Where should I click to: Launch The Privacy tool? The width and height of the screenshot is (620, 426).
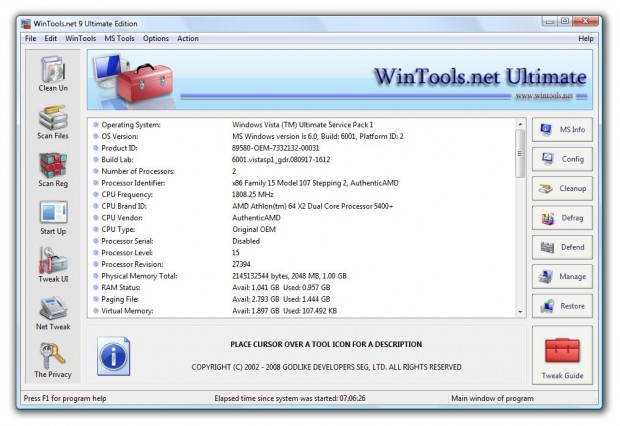53,360
